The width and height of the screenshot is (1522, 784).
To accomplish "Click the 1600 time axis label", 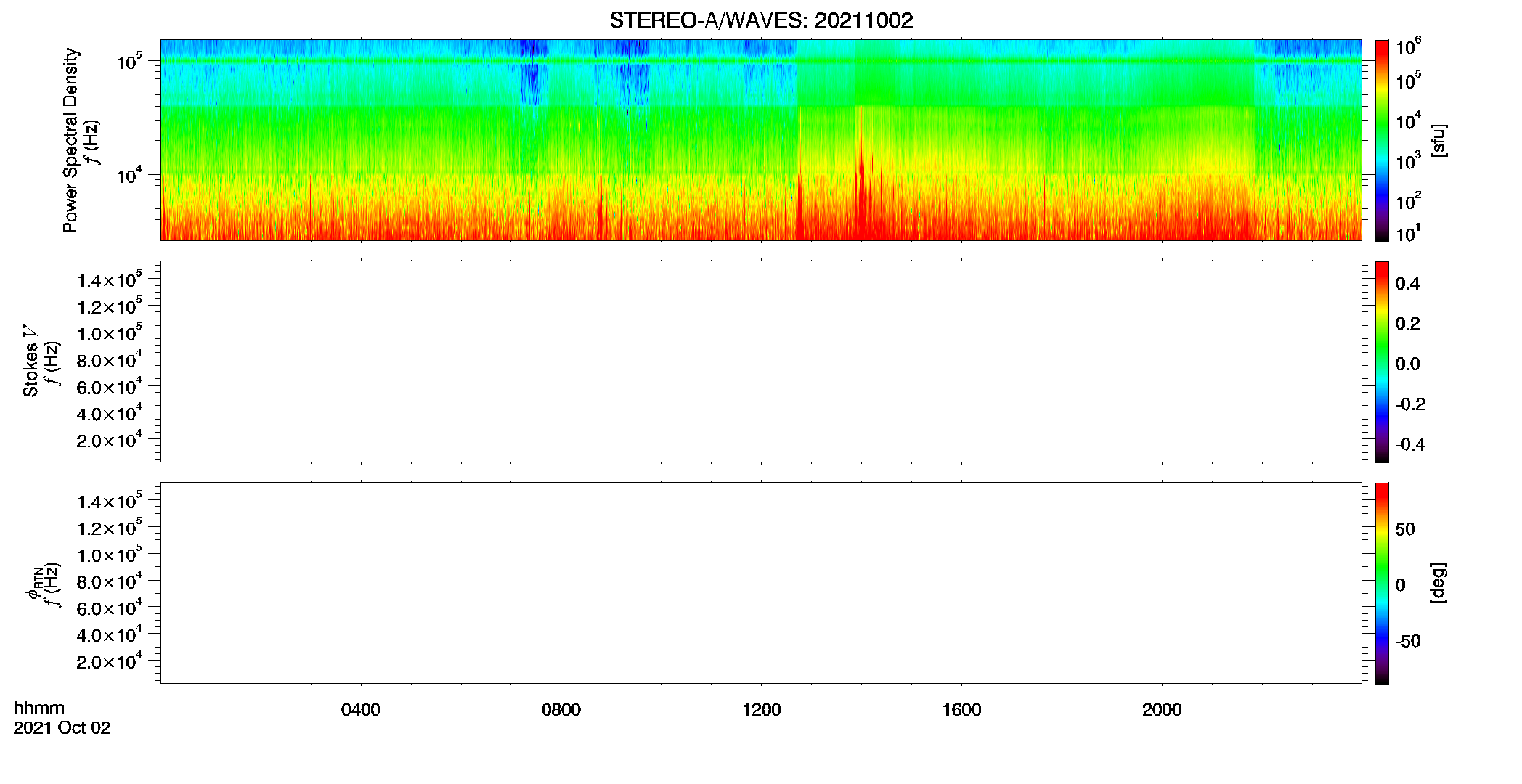I will click(x=961, y=710).
